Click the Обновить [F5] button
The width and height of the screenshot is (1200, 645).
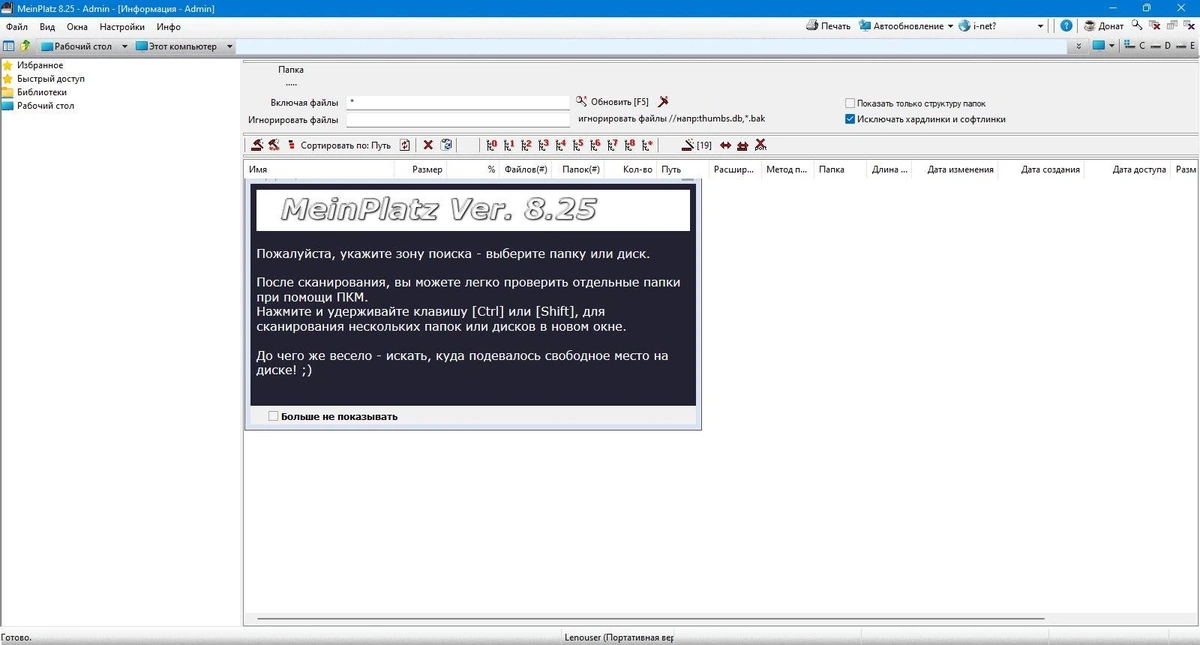point(612,102)
